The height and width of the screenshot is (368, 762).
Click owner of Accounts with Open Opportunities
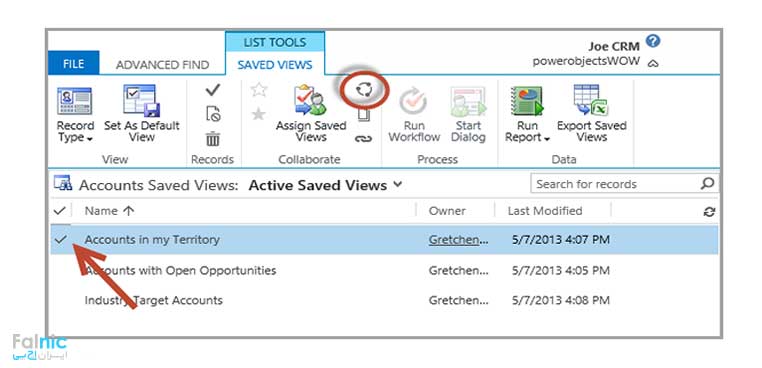[458, 270]
